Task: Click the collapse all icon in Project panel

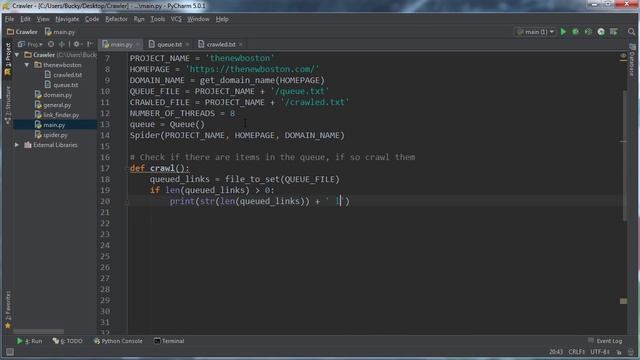Action: pos(62,44)
